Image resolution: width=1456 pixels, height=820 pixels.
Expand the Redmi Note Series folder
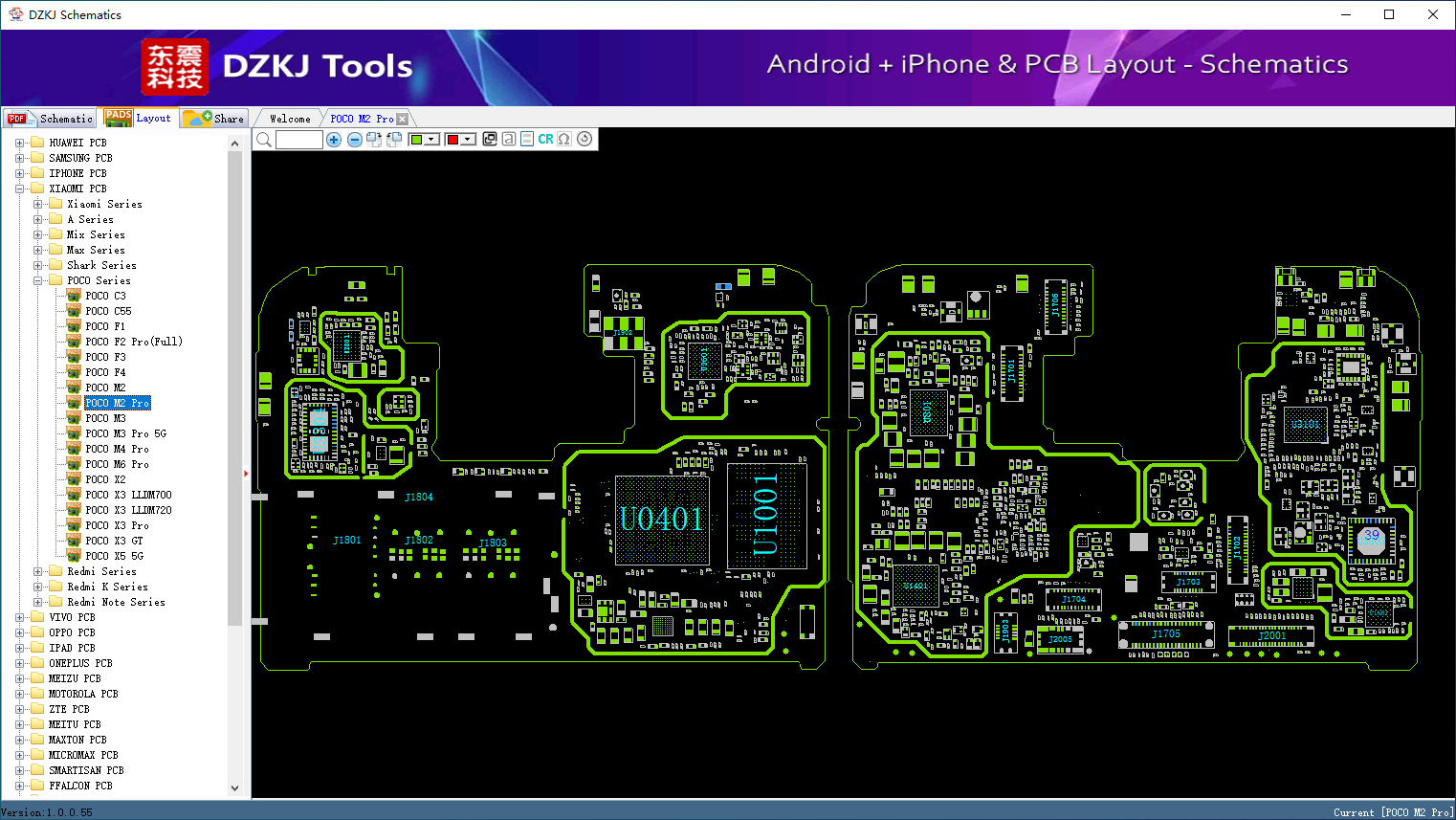click(37, 602)
